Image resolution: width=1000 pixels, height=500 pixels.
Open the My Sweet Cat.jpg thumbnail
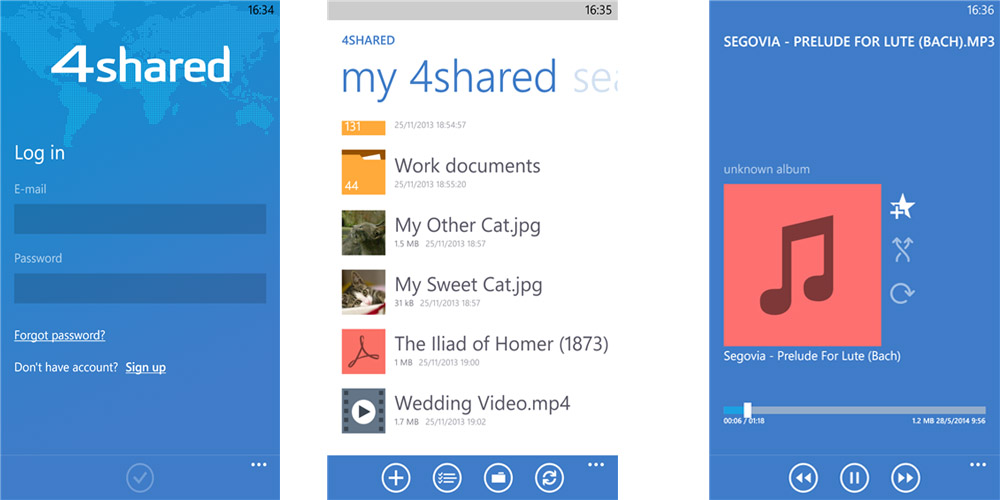(x=364, y=292)
